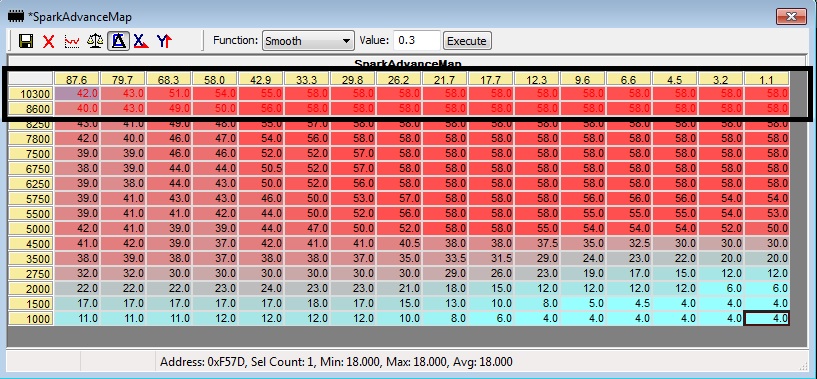Click the red X discard icon
817x379 pixels.
48,41
